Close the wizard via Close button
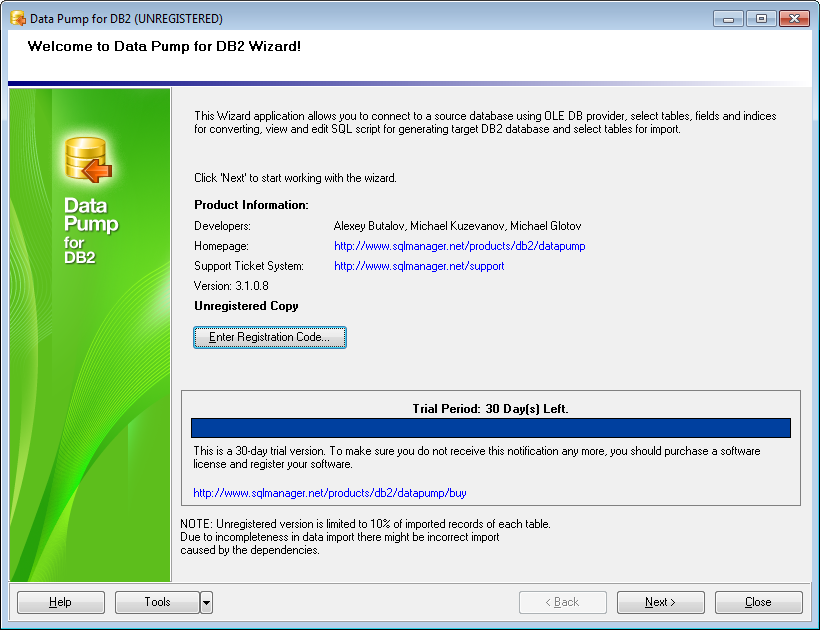The width and height of the screenshot is (820, 630). click(x=758, y=602)
